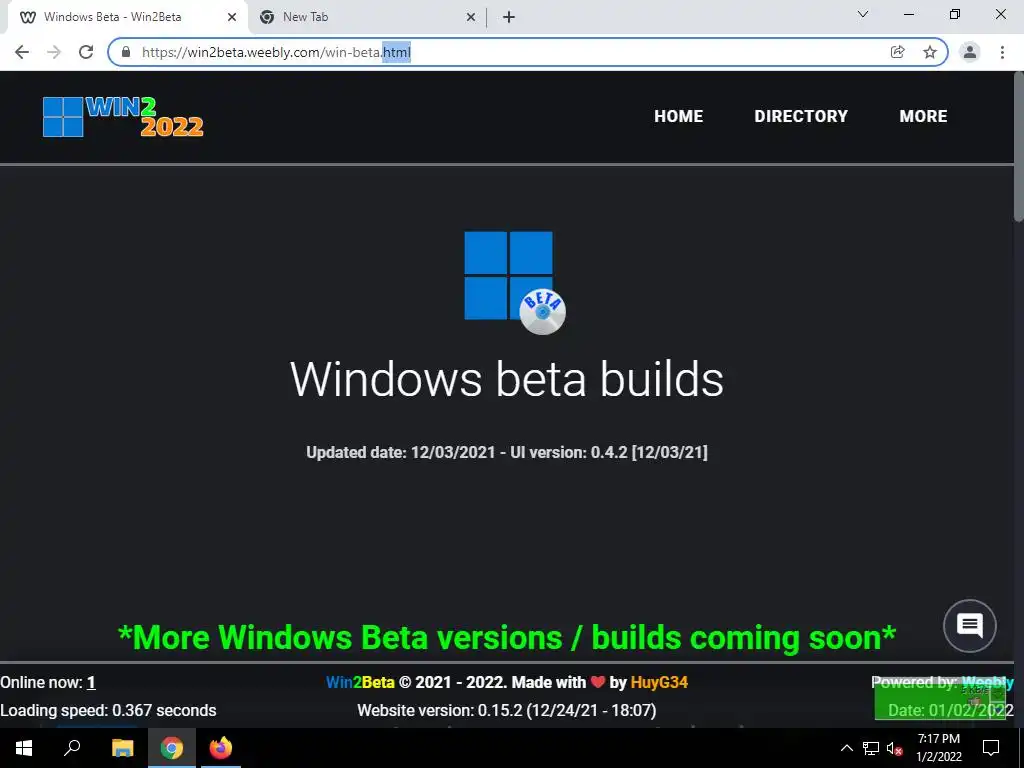Open the MORE navigation menu
Screen dimensions: 1024x768
point(923,116)
